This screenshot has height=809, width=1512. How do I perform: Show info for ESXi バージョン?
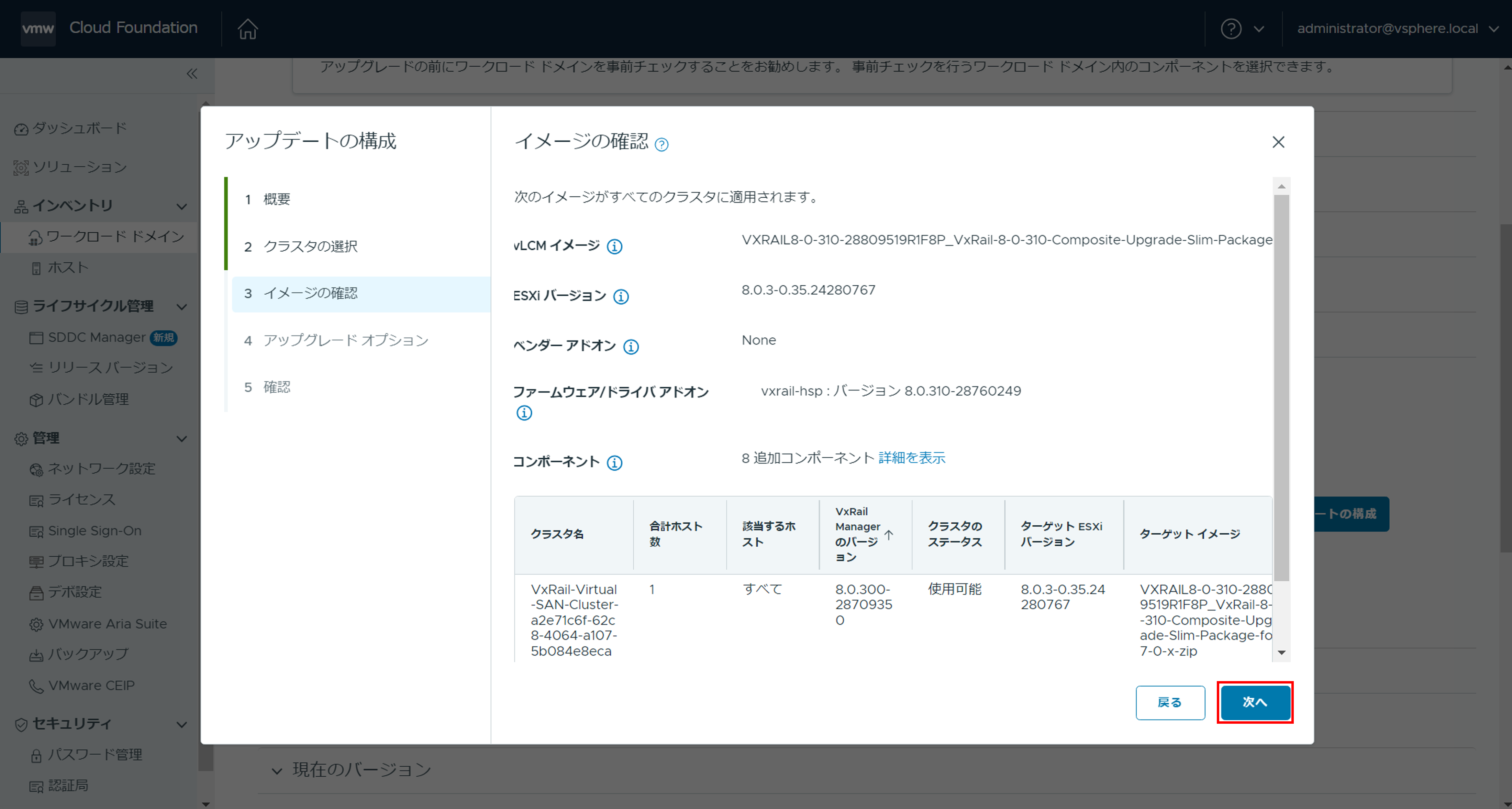pyautogui.click(x=621, y=296)
